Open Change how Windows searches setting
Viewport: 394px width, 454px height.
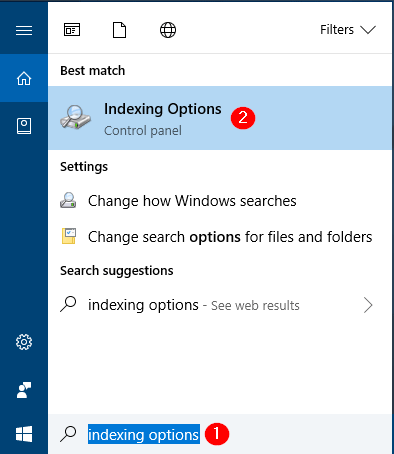[x=220, y=201]
